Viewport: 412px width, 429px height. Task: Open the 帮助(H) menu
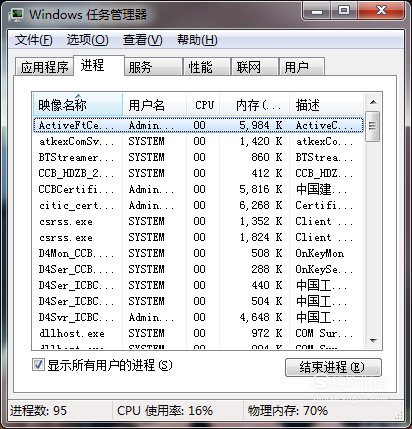197,40
